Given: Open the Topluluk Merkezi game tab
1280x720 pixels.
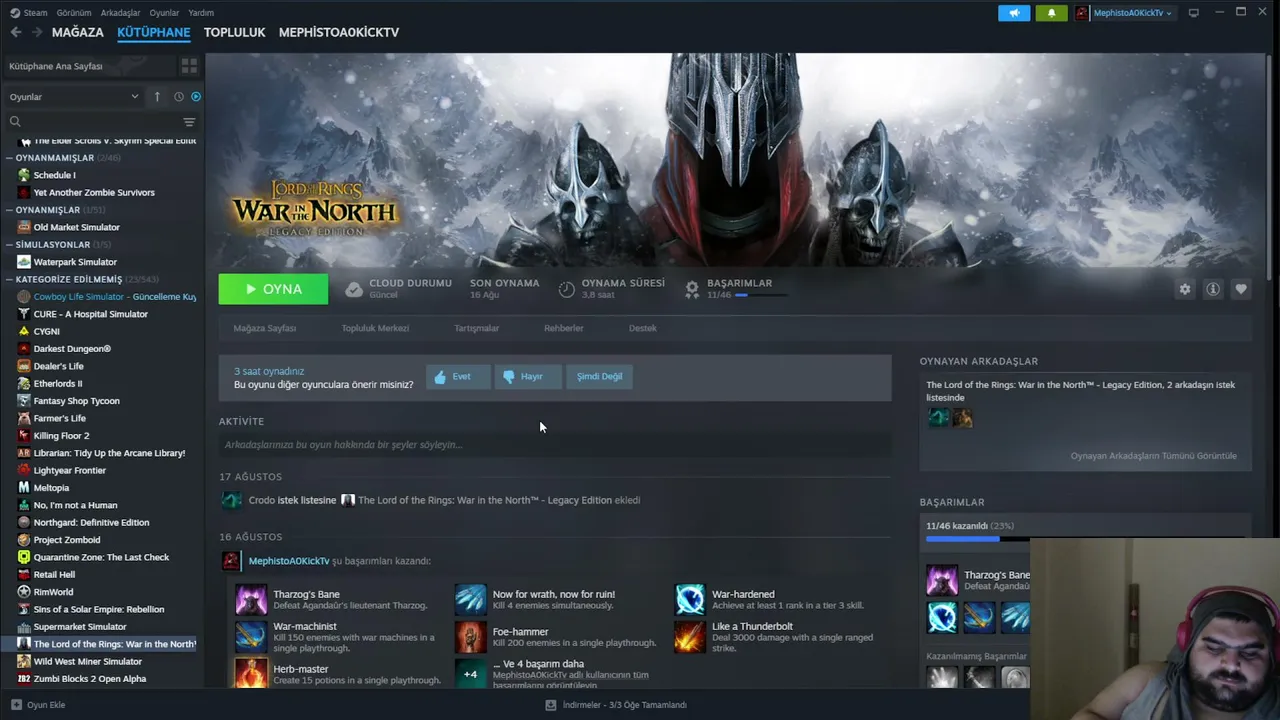Looking at the screenshot, I should coord(375,328).
